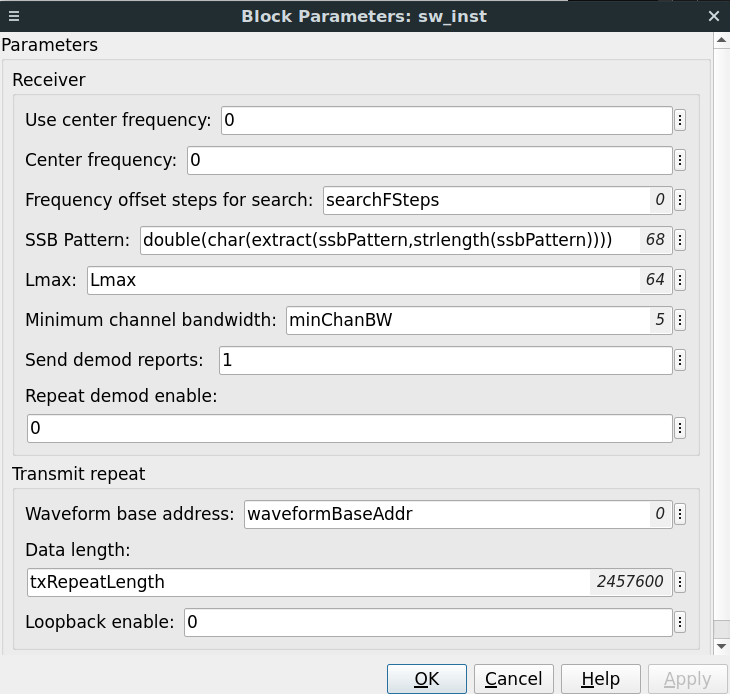Click options dots for Repeat demod enable

click(680, 428)
